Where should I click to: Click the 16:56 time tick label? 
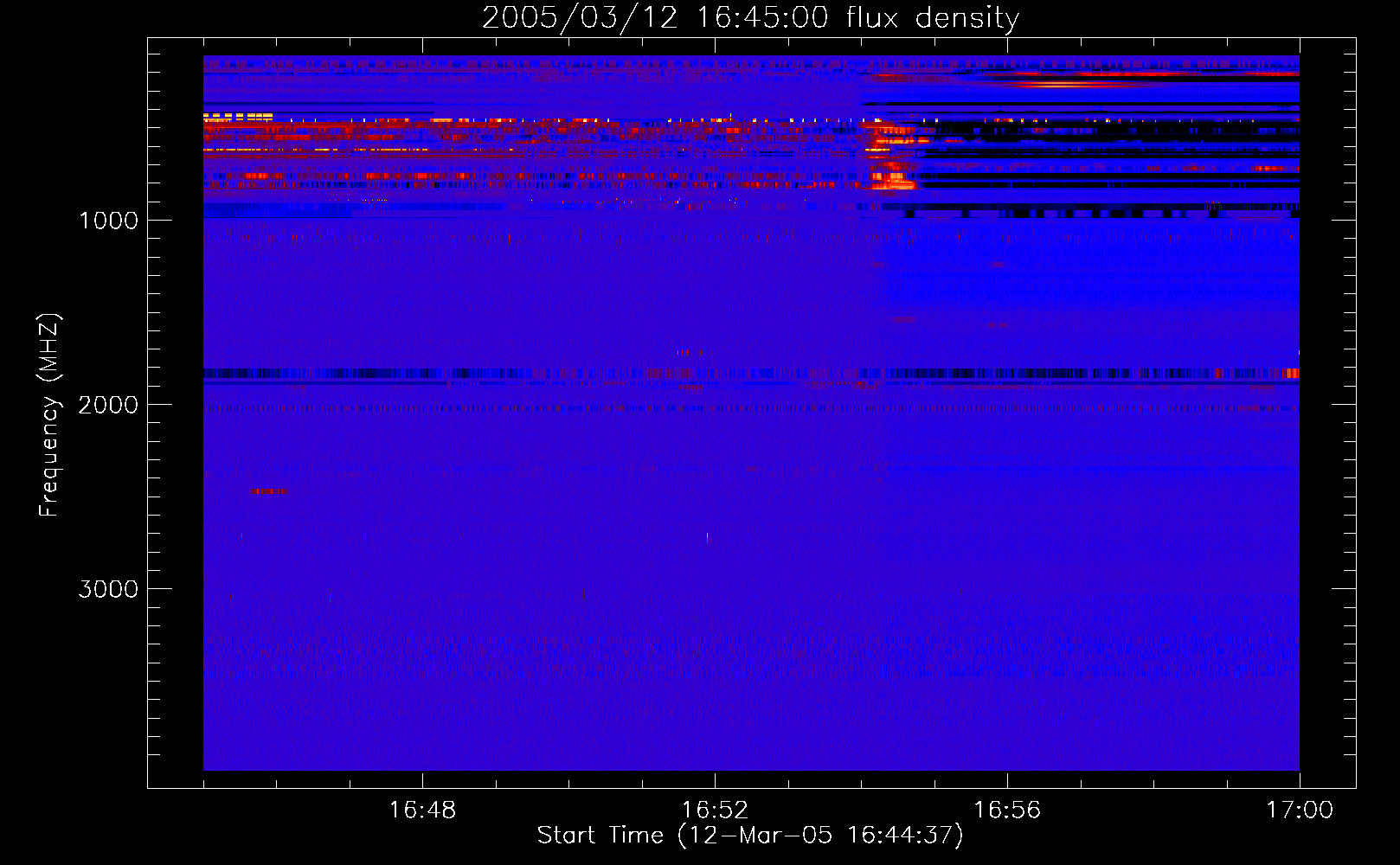coord(1007,811)
